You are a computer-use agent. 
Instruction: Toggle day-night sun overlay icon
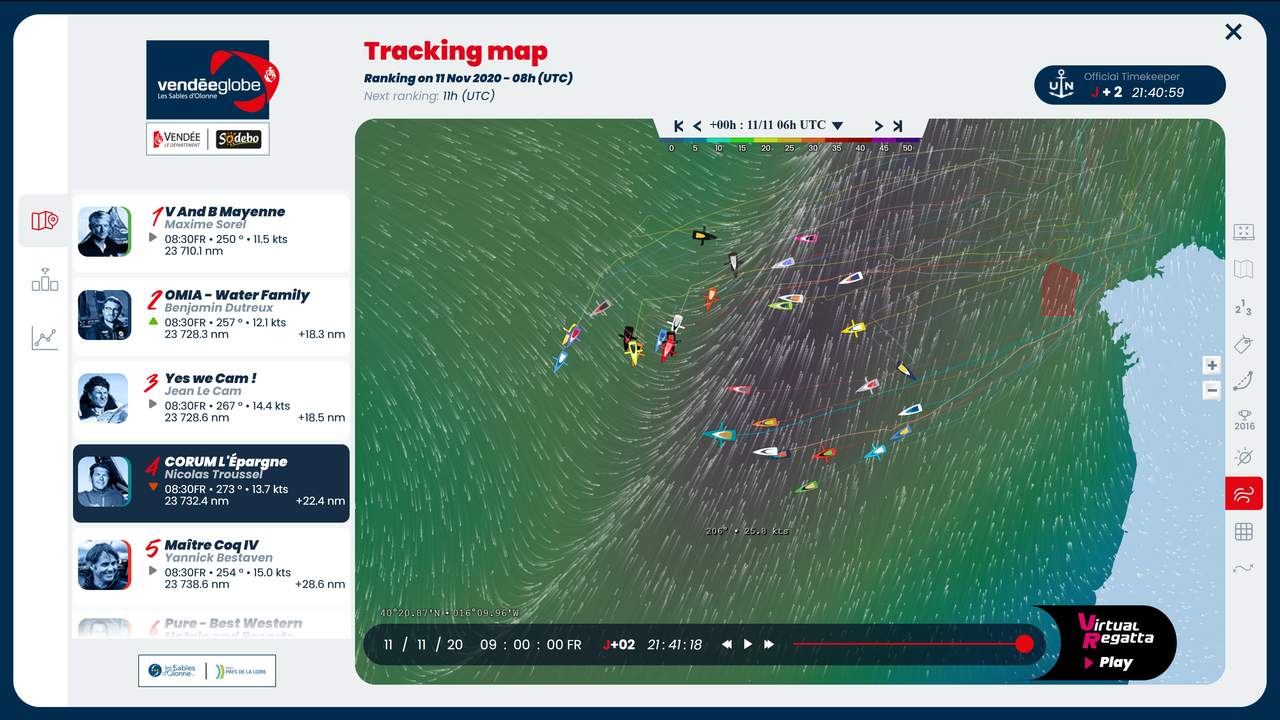tap(1244, 457)
